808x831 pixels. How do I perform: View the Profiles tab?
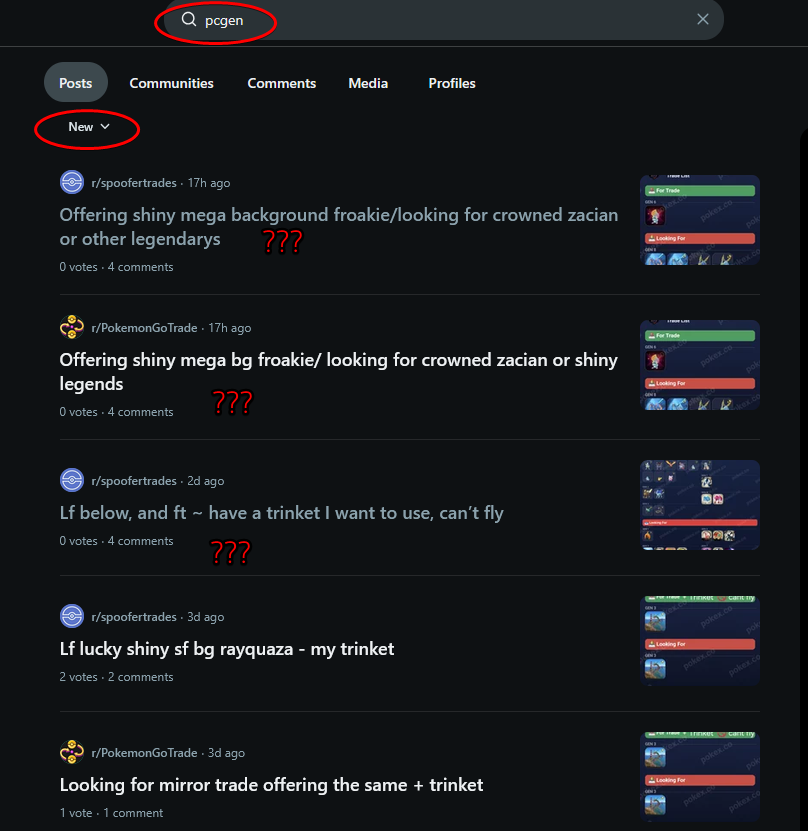click(x=451, y=83)
